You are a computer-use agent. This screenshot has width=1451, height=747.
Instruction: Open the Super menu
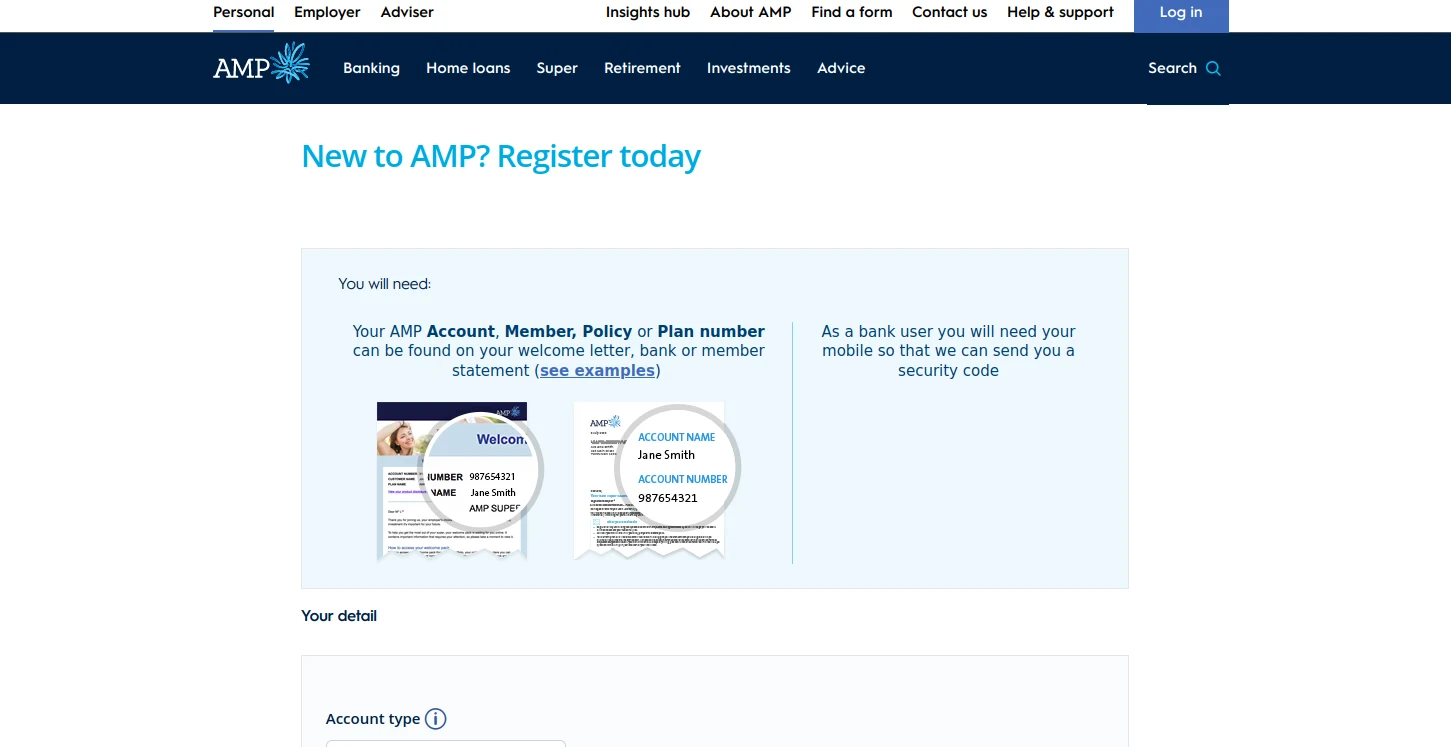[557, 68]
